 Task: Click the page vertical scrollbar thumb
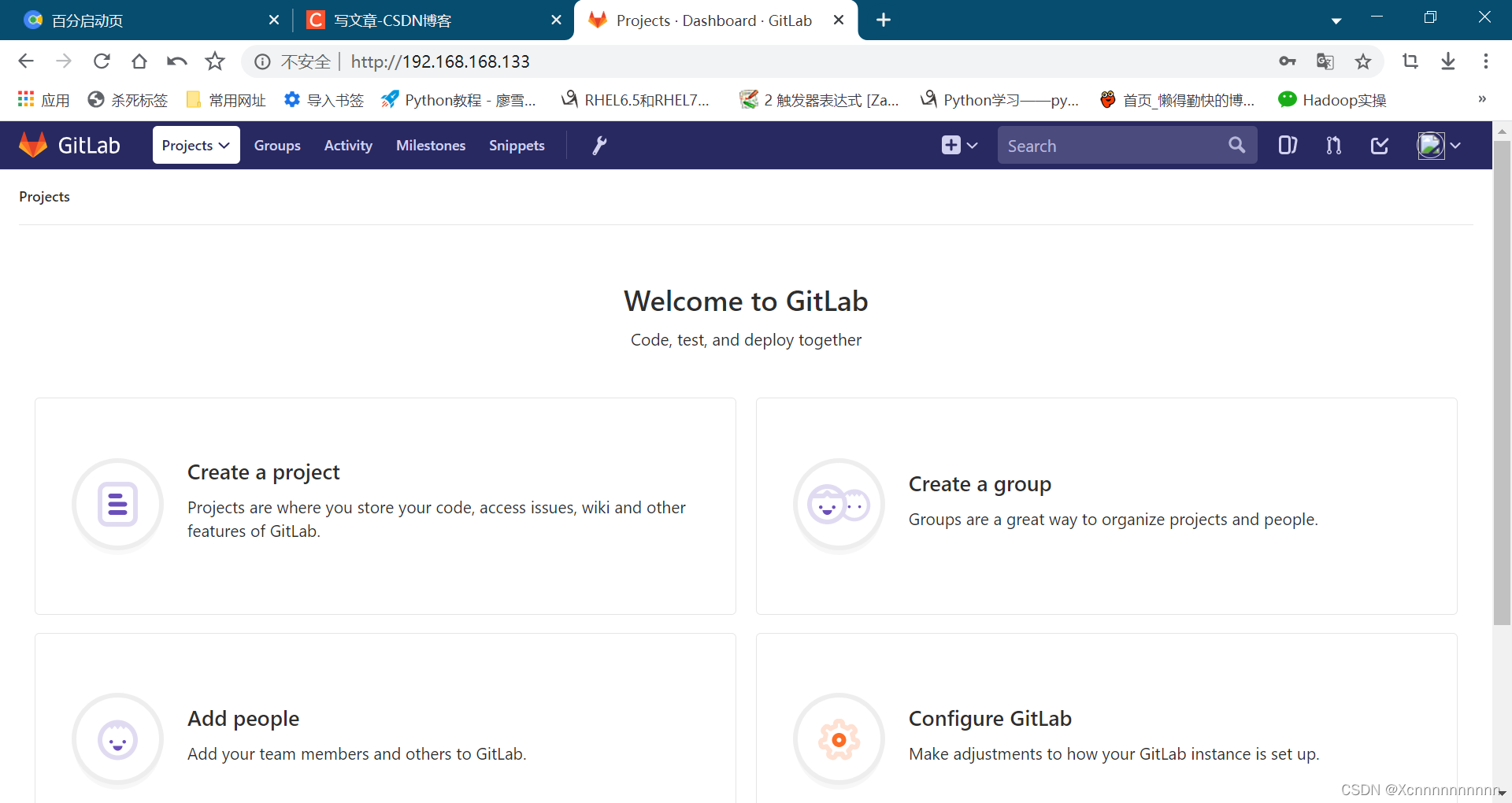[x=1502, y=383]
